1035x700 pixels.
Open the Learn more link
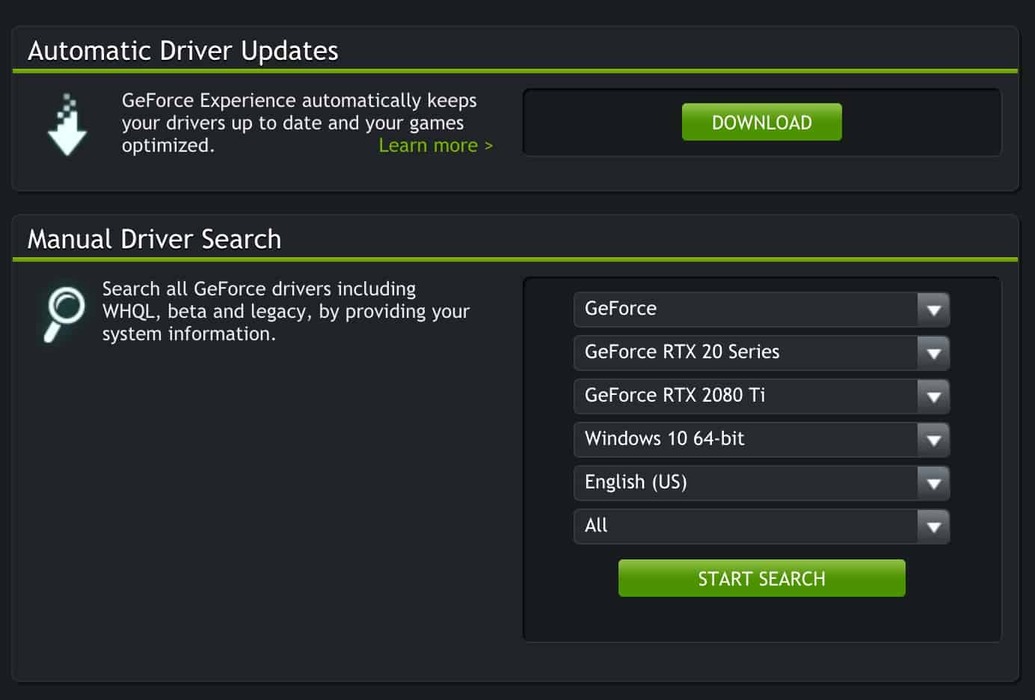point(436,145)
